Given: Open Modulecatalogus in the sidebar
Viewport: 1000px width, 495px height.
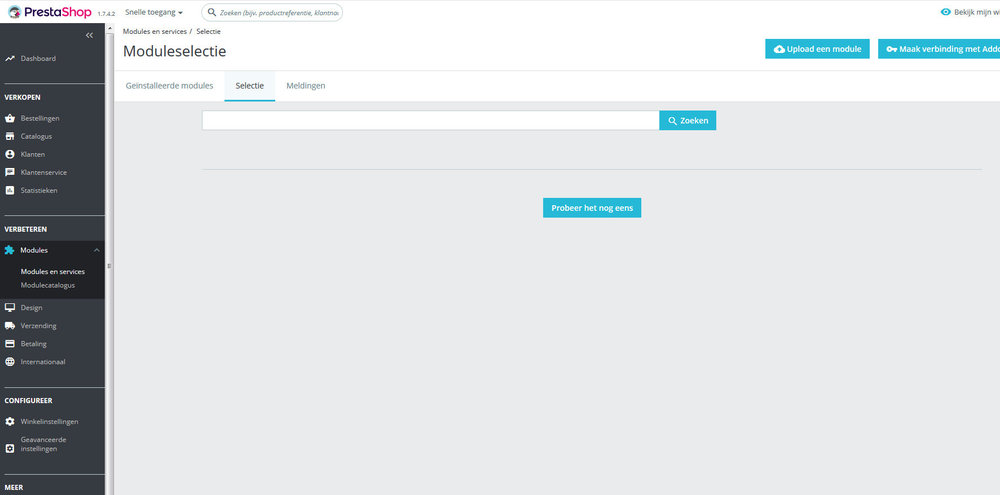Looking at the screenshot, I should pos(47,285).
